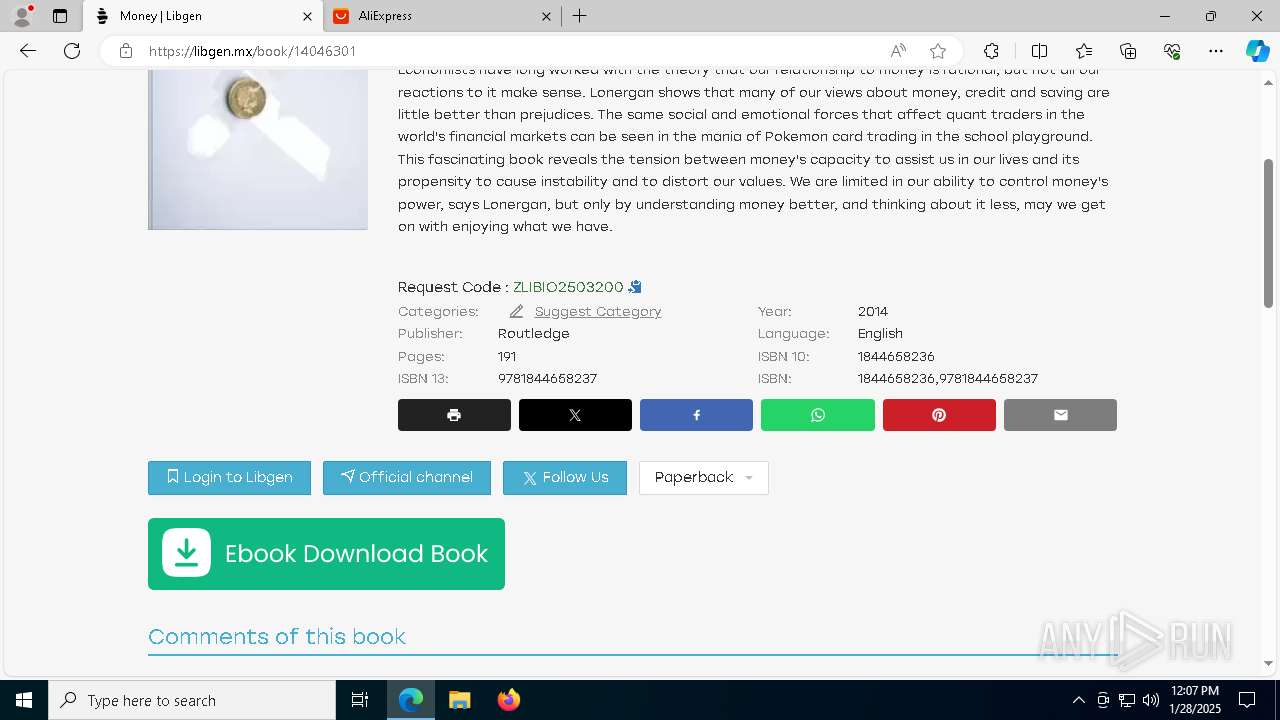The width and height of the screenshot is (1280, 720).
Task: Open Collections panel
Action: tap(1128, 51)
